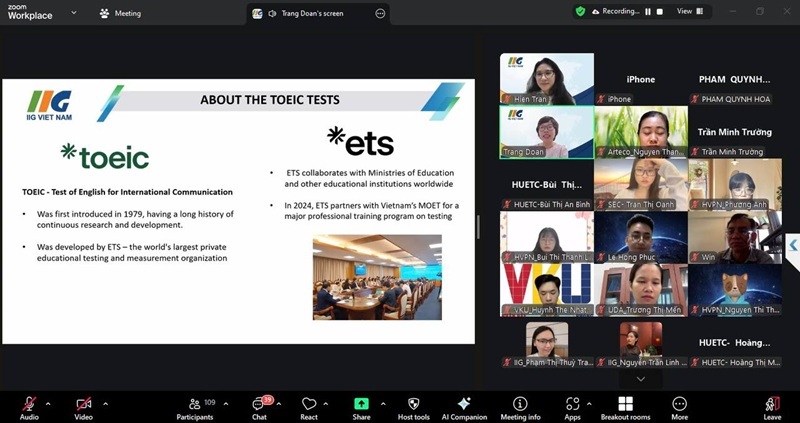
Task: Stop the recording
Action: pyautogui.click(x=660, y=11)
